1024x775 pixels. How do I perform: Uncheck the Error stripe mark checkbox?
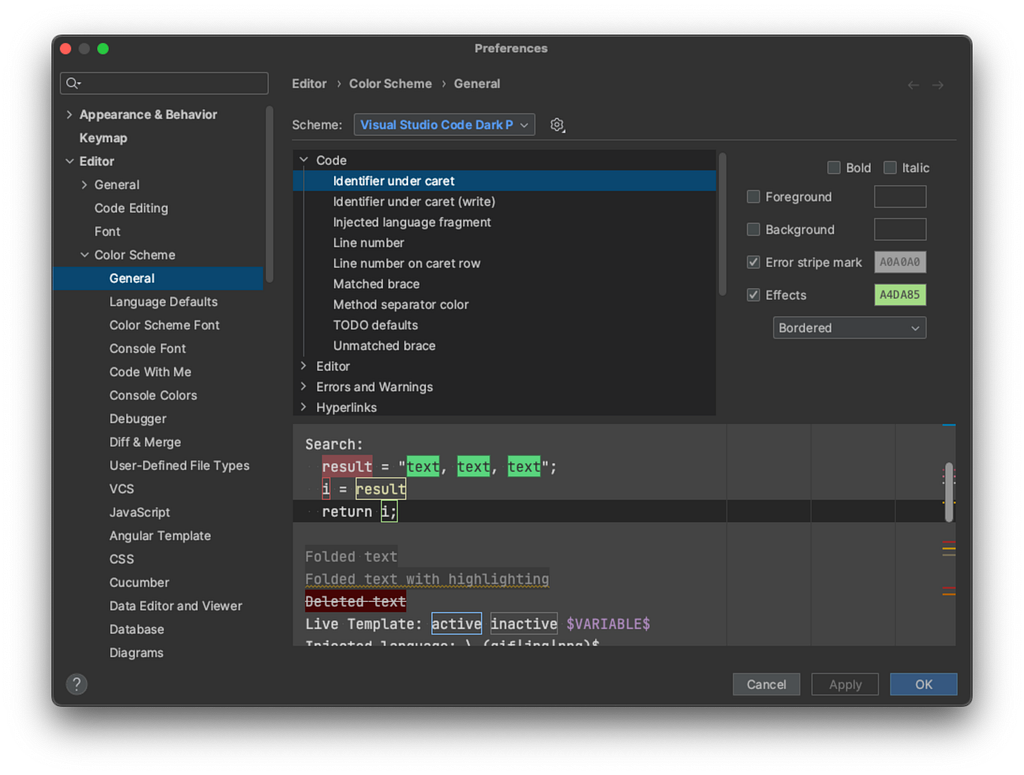tap(754, 262)
